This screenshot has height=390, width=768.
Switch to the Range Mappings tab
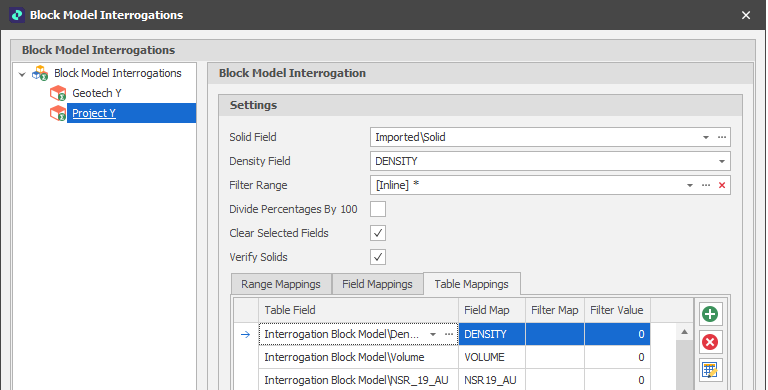(281, 284)
